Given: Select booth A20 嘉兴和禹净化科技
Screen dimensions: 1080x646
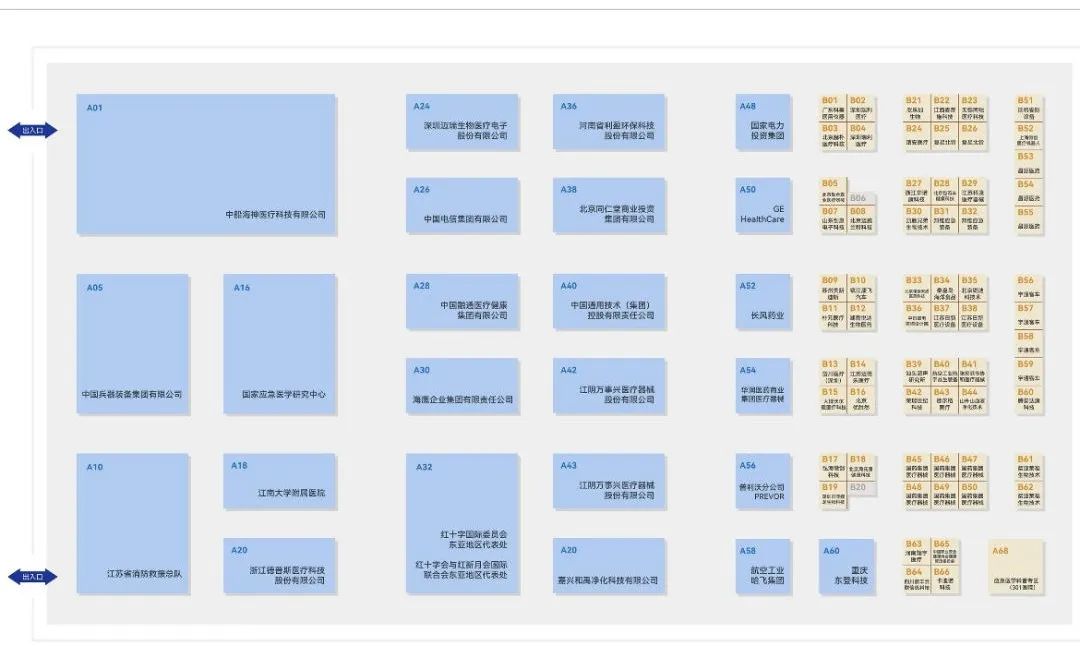Looking at the screenshot, I should click(609, 566).
